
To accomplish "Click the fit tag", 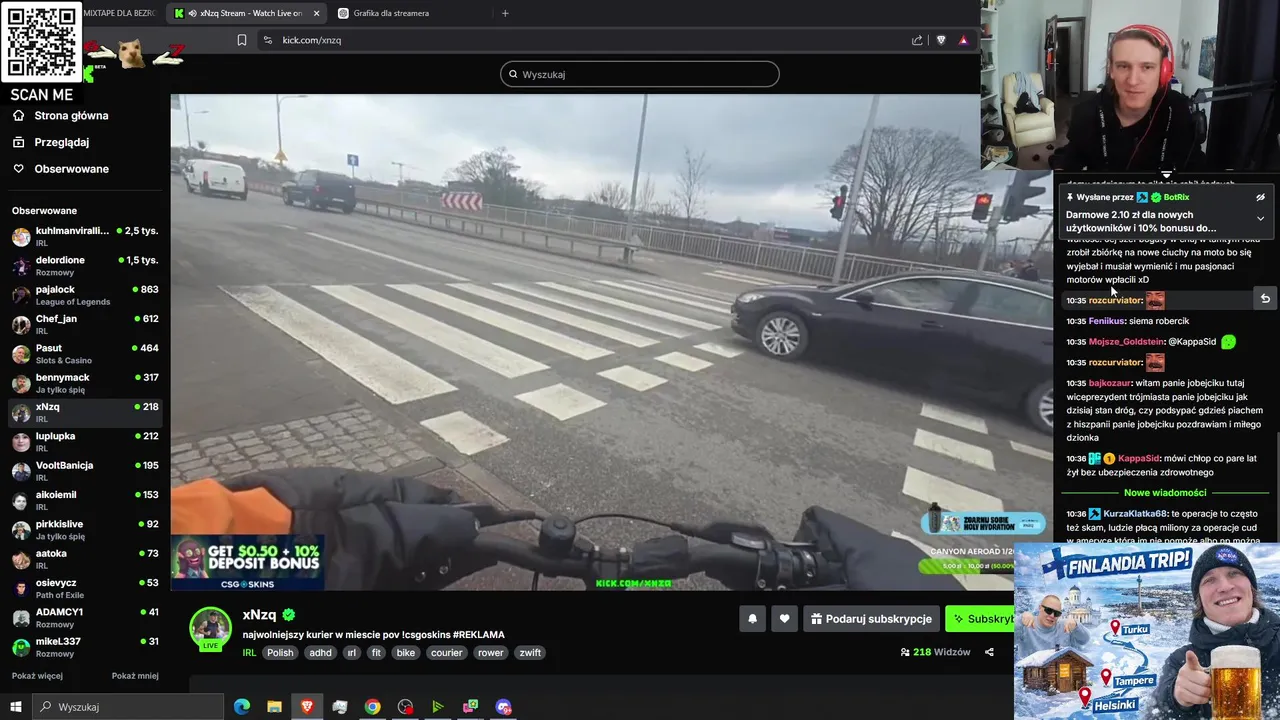I will tap(376, 653).
